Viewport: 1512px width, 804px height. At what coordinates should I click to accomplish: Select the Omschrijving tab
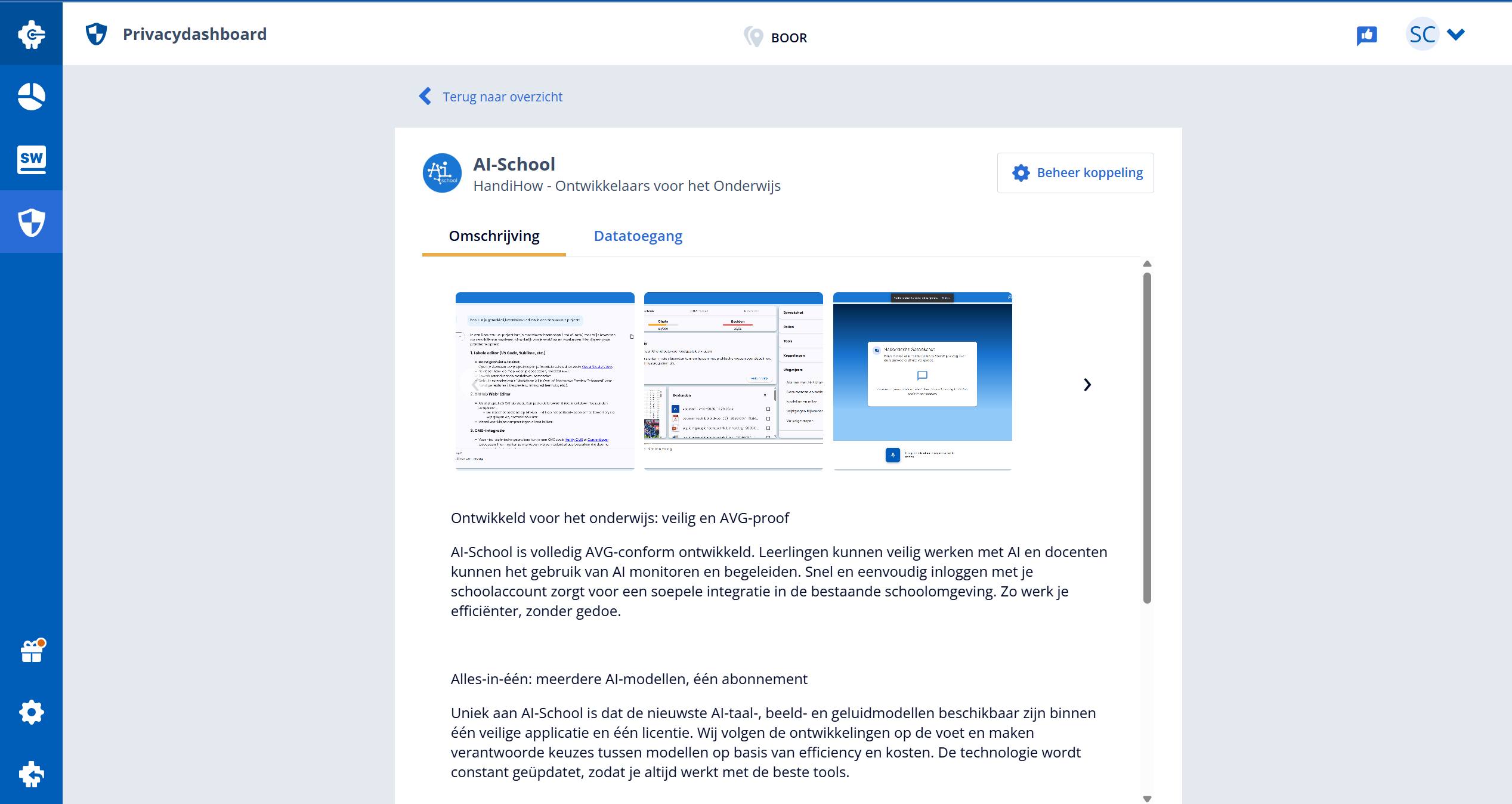494,236
